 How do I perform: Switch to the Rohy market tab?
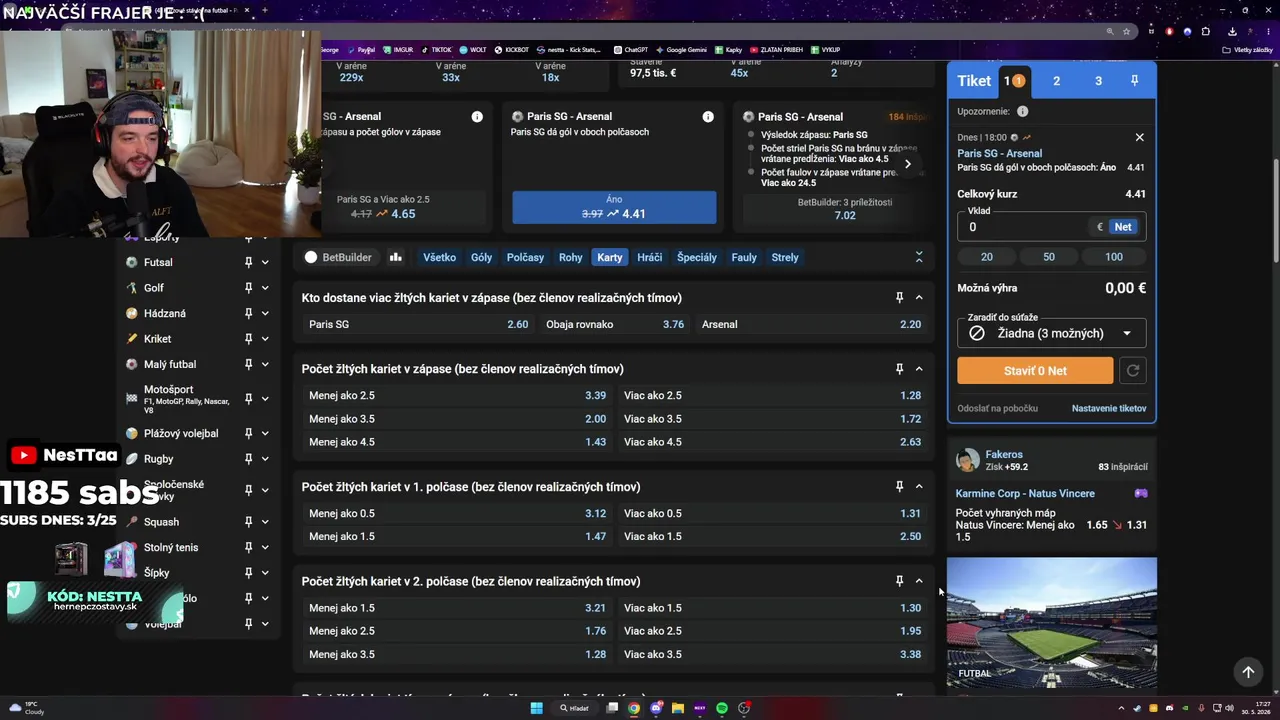tap(570, 257)
